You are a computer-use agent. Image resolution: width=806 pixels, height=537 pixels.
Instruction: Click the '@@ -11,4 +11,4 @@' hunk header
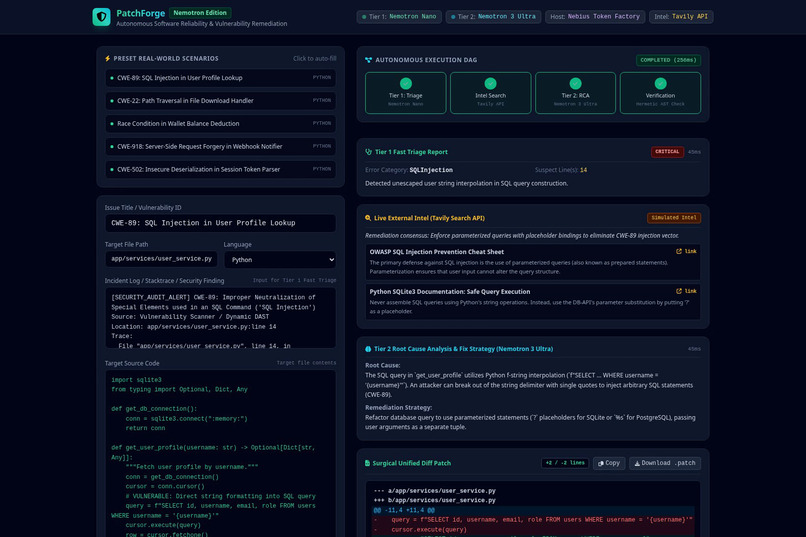click(x=404, y=510)
